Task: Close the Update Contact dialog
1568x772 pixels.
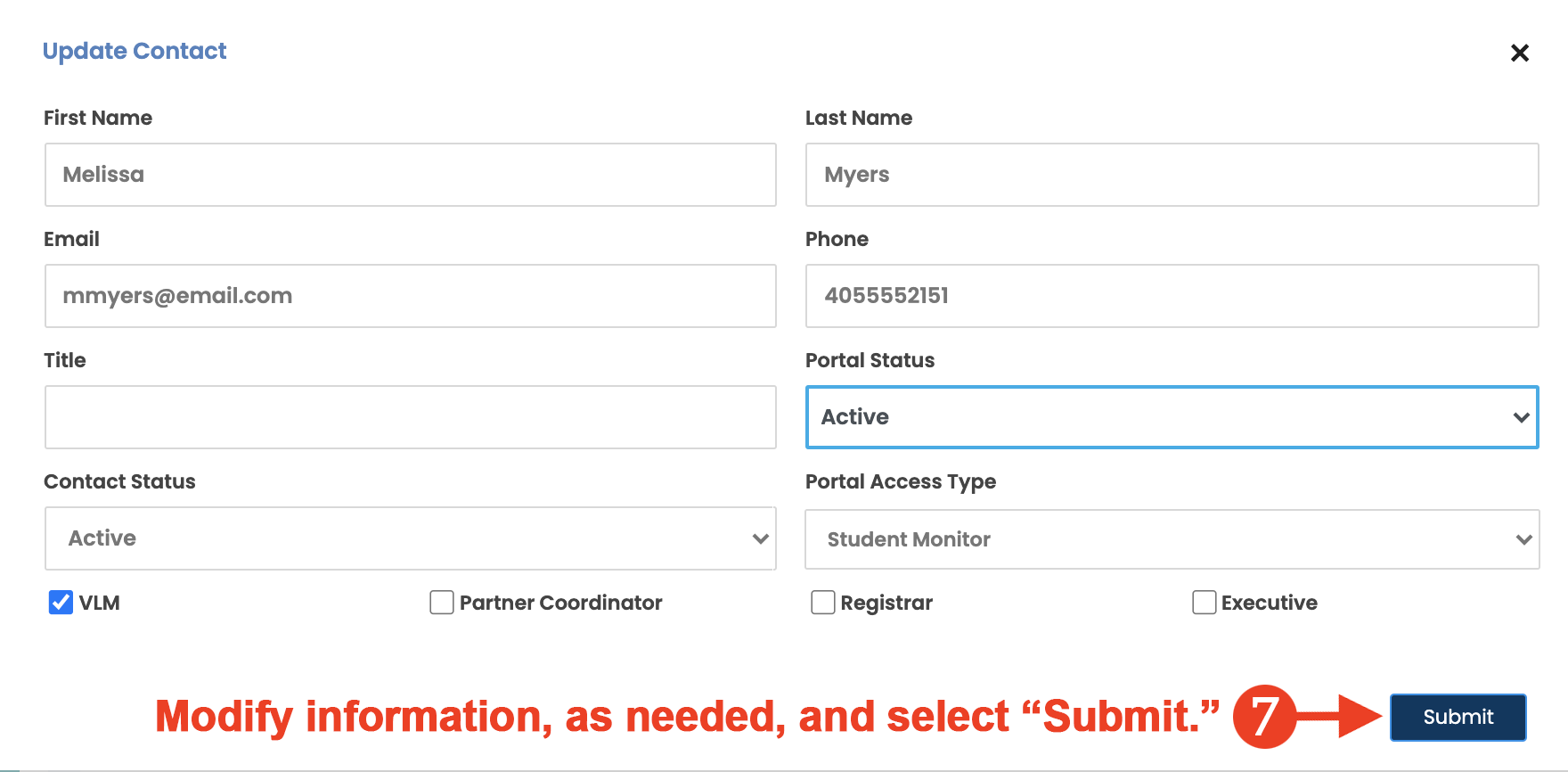Action: coord(1519,53)
